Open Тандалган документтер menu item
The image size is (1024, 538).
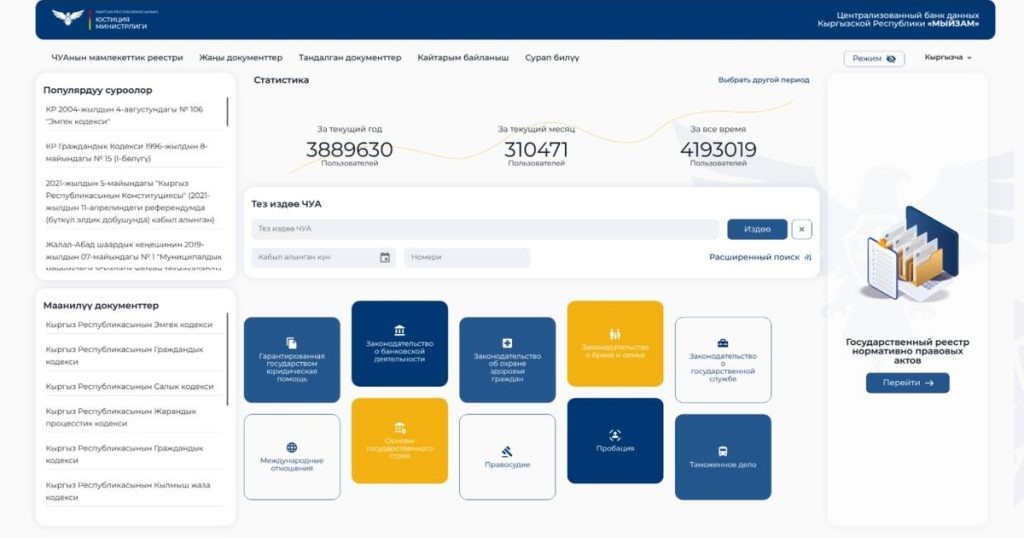pos(350,57)
